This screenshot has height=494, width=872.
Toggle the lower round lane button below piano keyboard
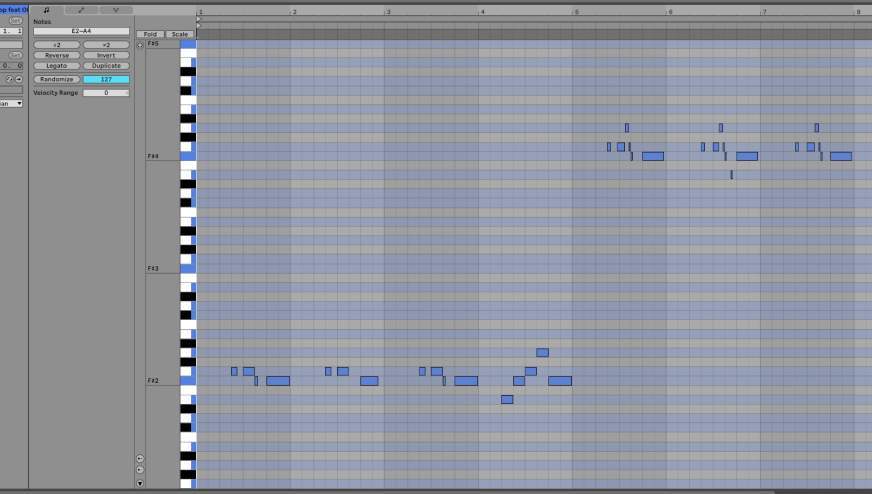point(140,470)
